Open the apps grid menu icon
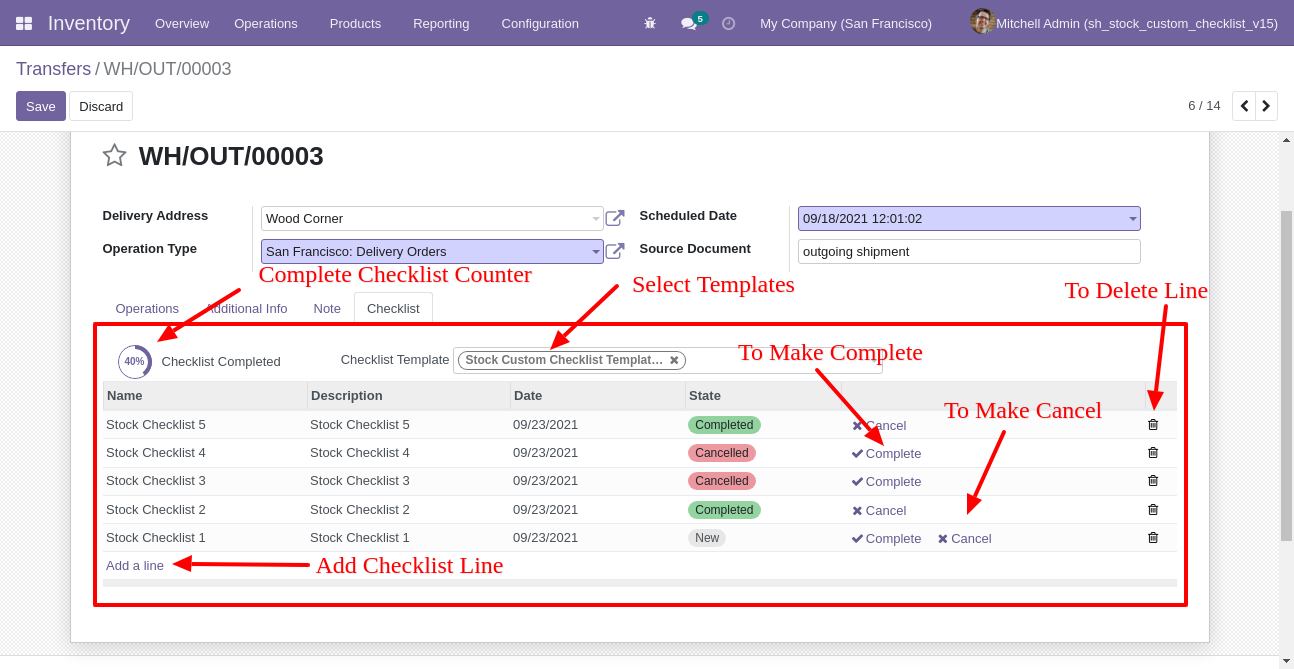The height and width of the screenshot is (669, 1294). point(24,23)
